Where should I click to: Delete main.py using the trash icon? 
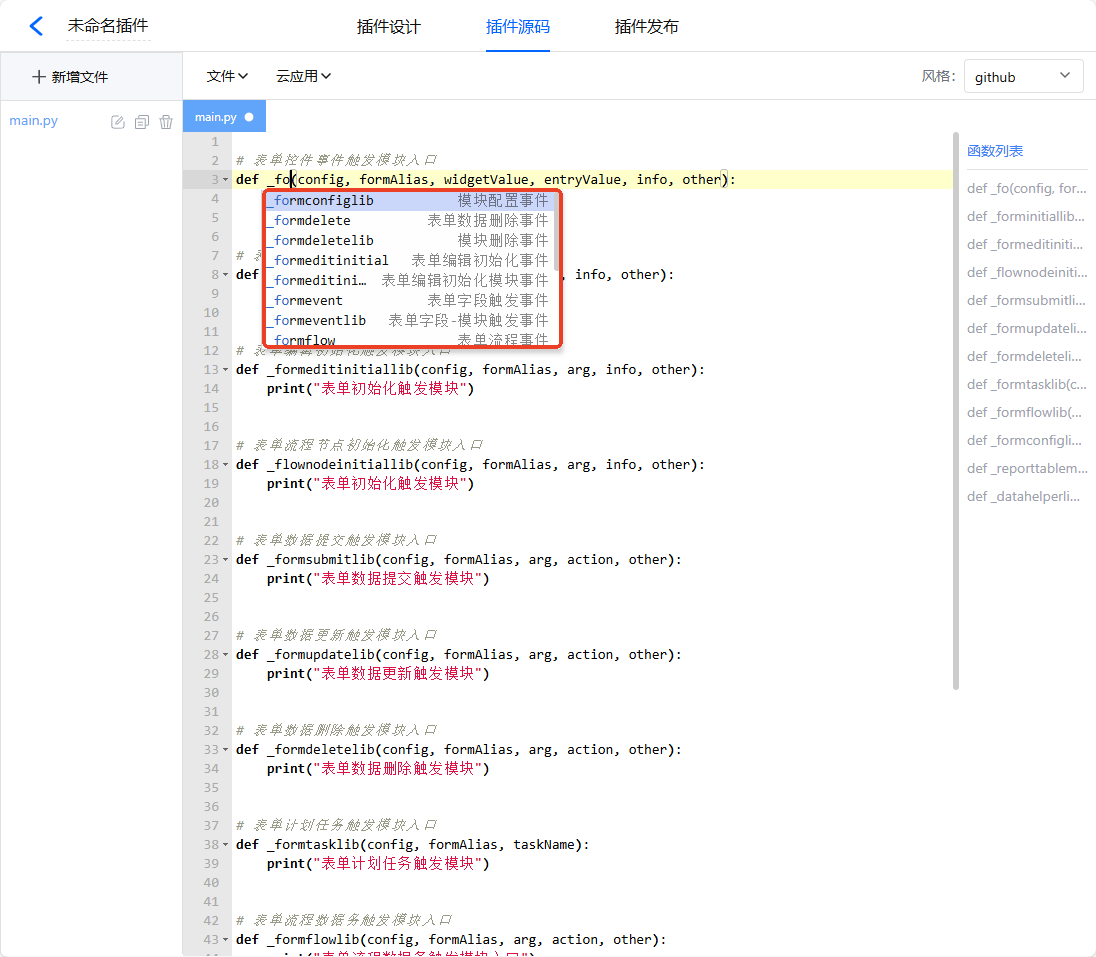pyautogui.click(x=166, y=122)
